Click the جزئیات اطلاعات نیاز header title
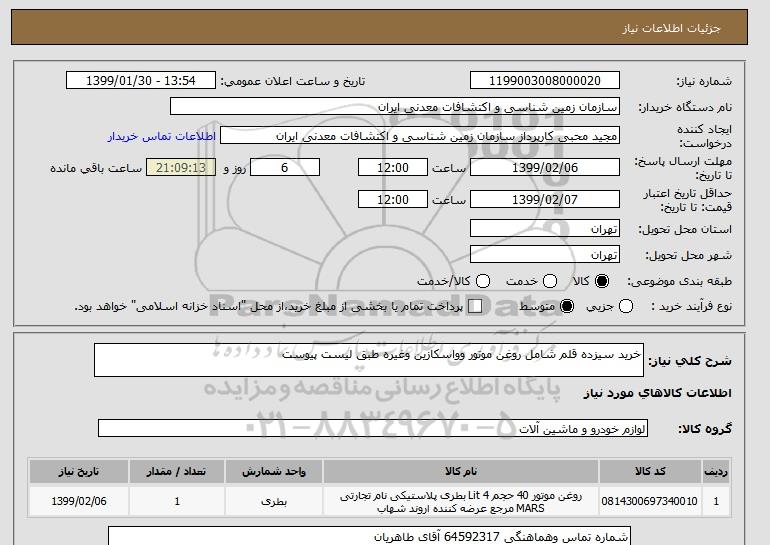 (671, 28)
